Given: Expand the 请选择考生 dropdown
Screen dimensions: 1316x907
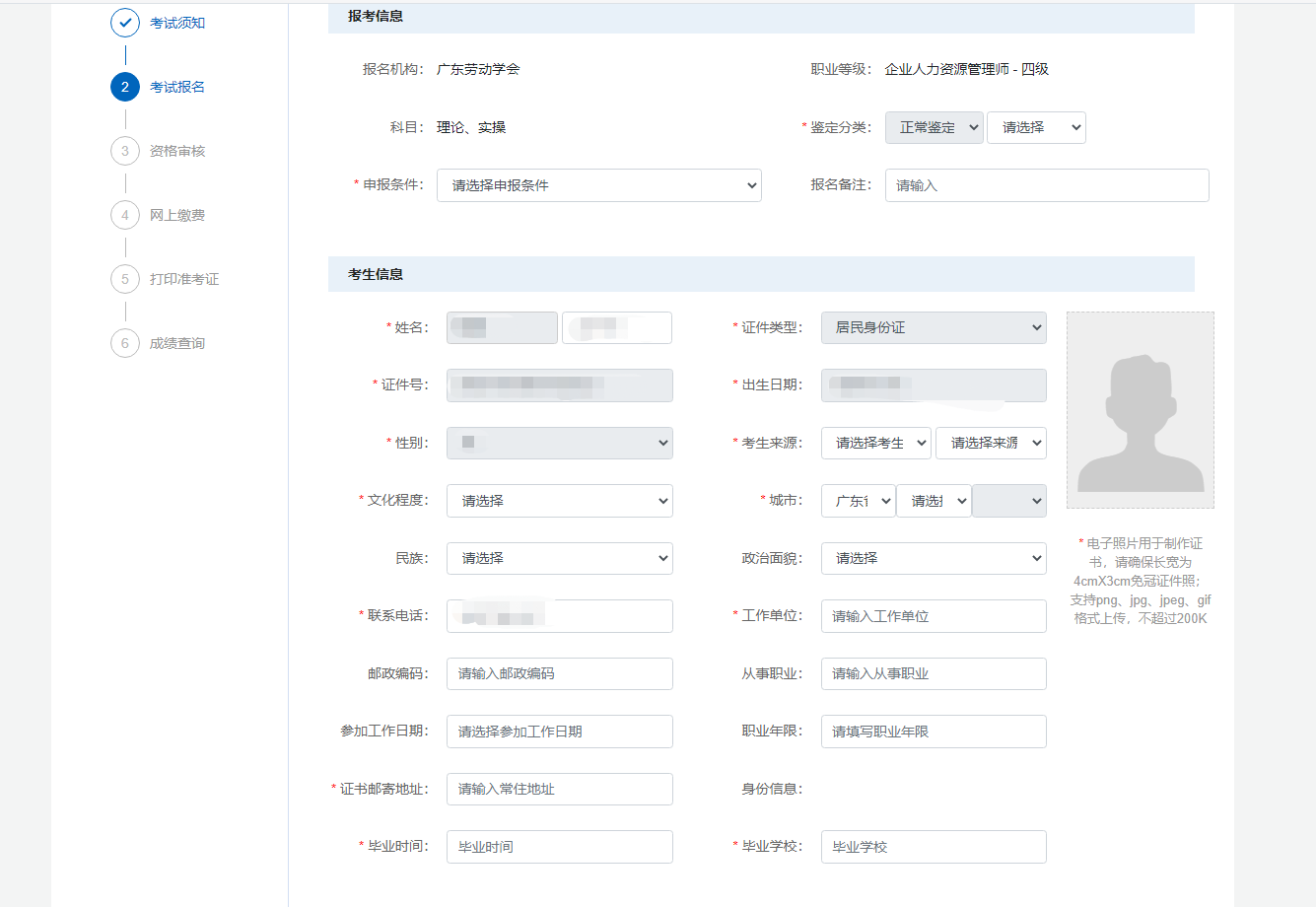Looking at the screenshot, I should [876, 443].
